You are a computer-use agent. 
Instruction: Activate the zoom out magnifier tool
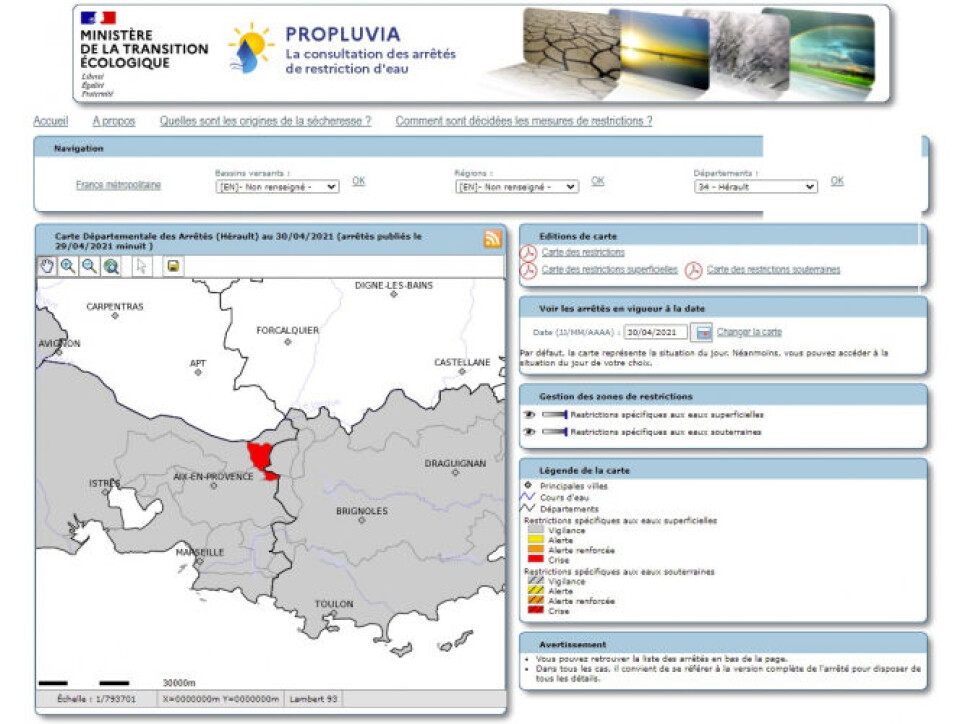coord(89,266)
